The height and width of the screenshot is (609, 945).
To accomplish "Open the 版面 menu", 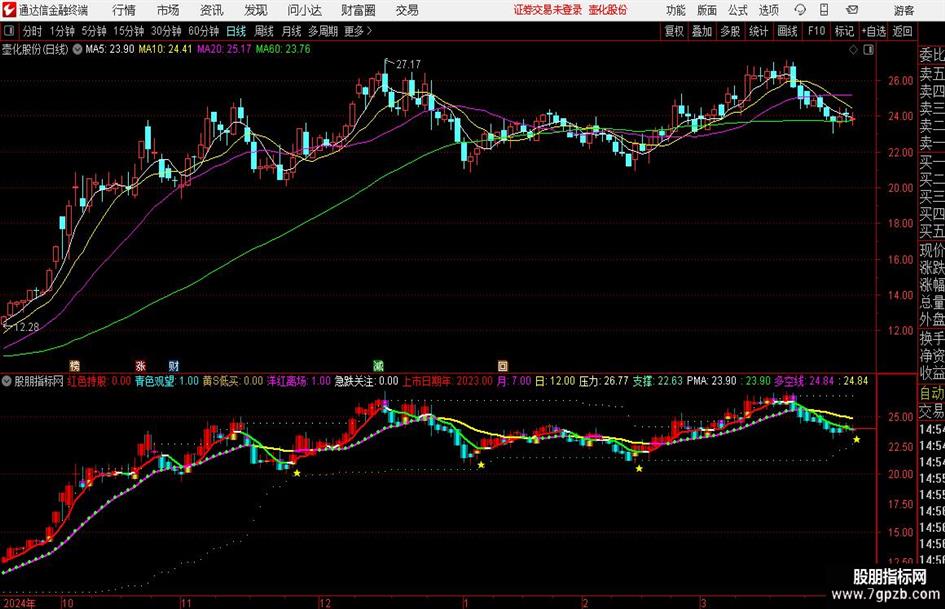I will pos(707,10).
